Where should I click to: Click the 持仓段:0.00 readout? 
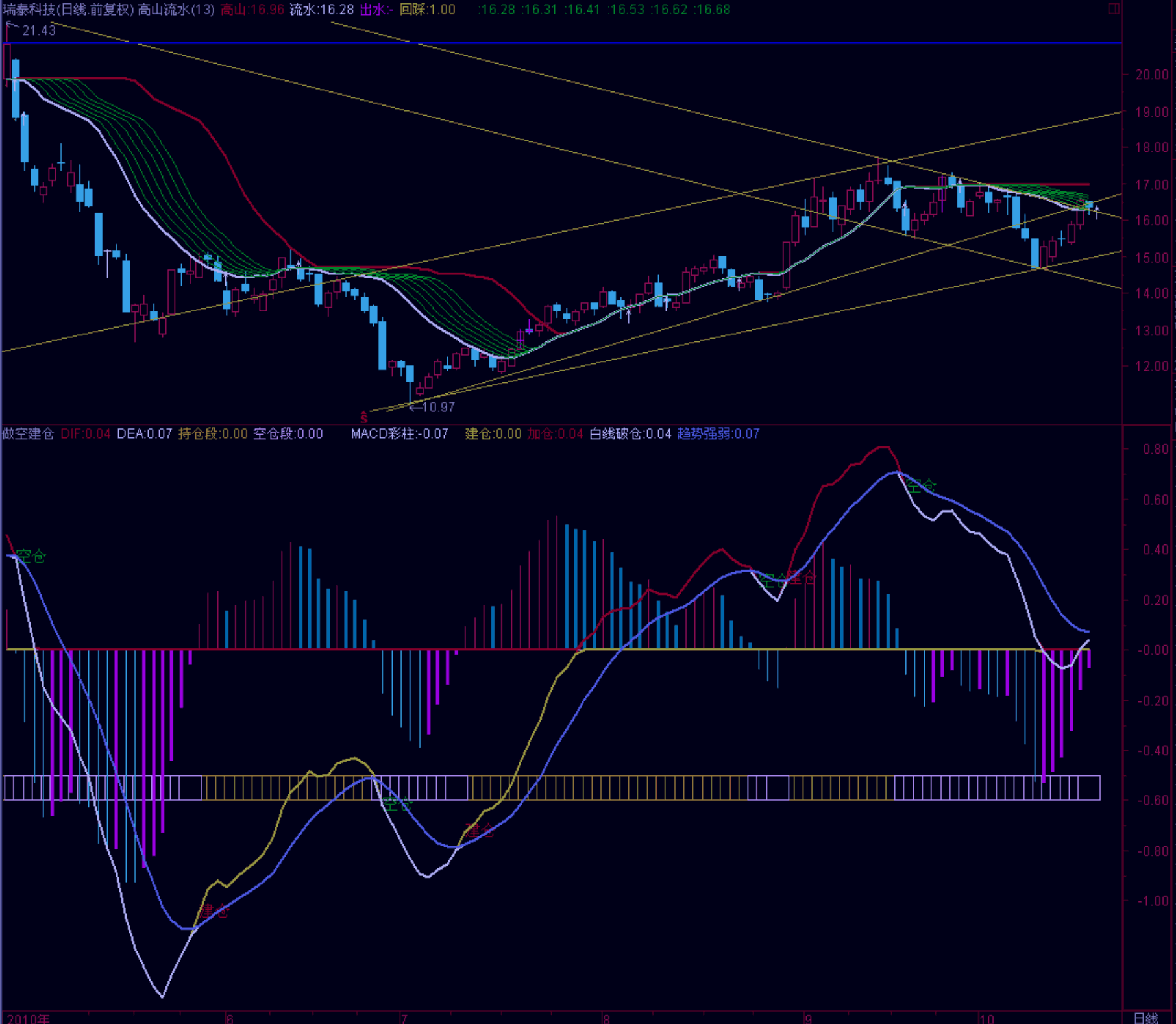(213, 433)
